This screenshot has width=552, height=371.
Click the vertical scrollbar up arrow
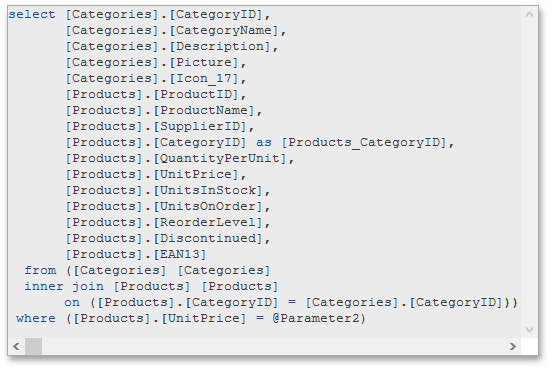click(x=529, y=14)
